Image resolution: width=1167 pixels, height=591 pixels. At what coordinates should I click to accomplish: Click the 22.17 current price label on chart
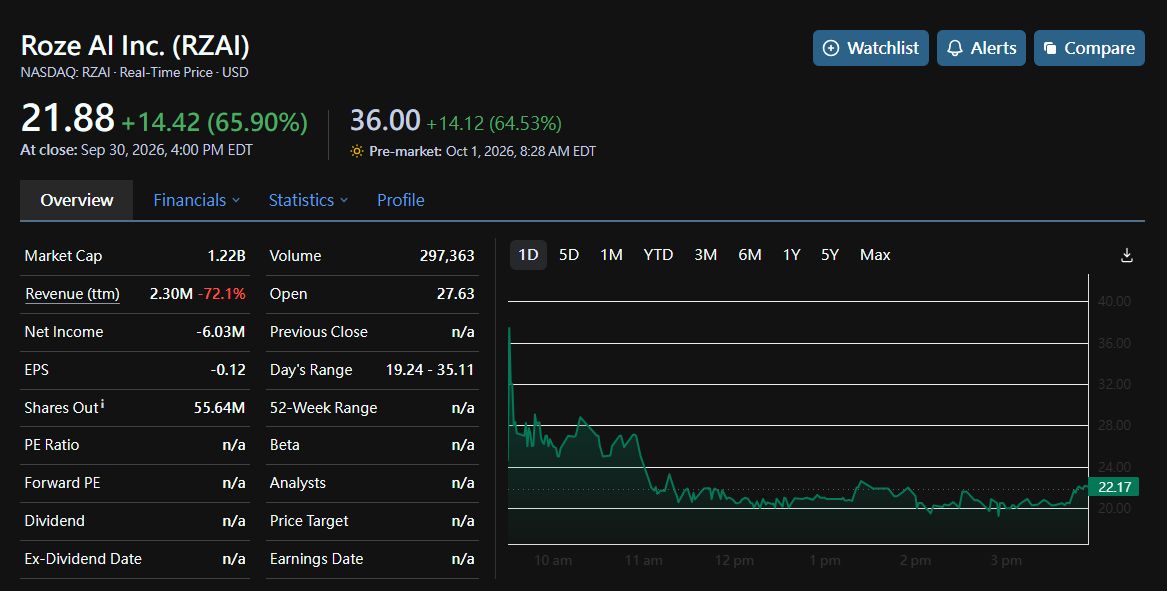[x=1113, y=487]
